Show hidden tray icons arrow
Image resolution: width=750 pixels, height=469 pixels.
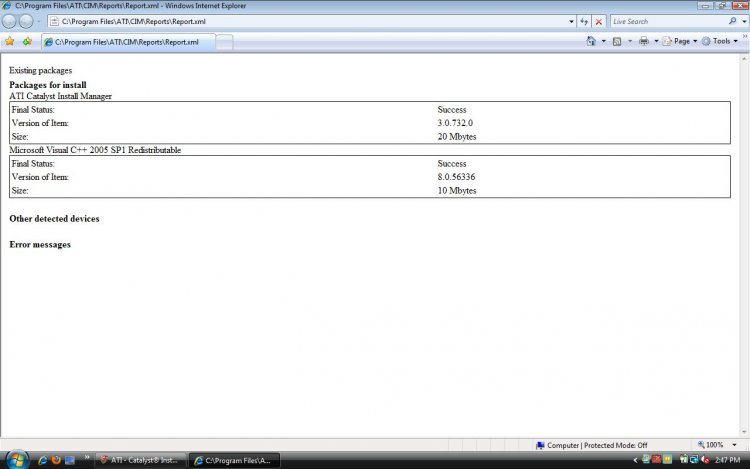coord(635,460)
